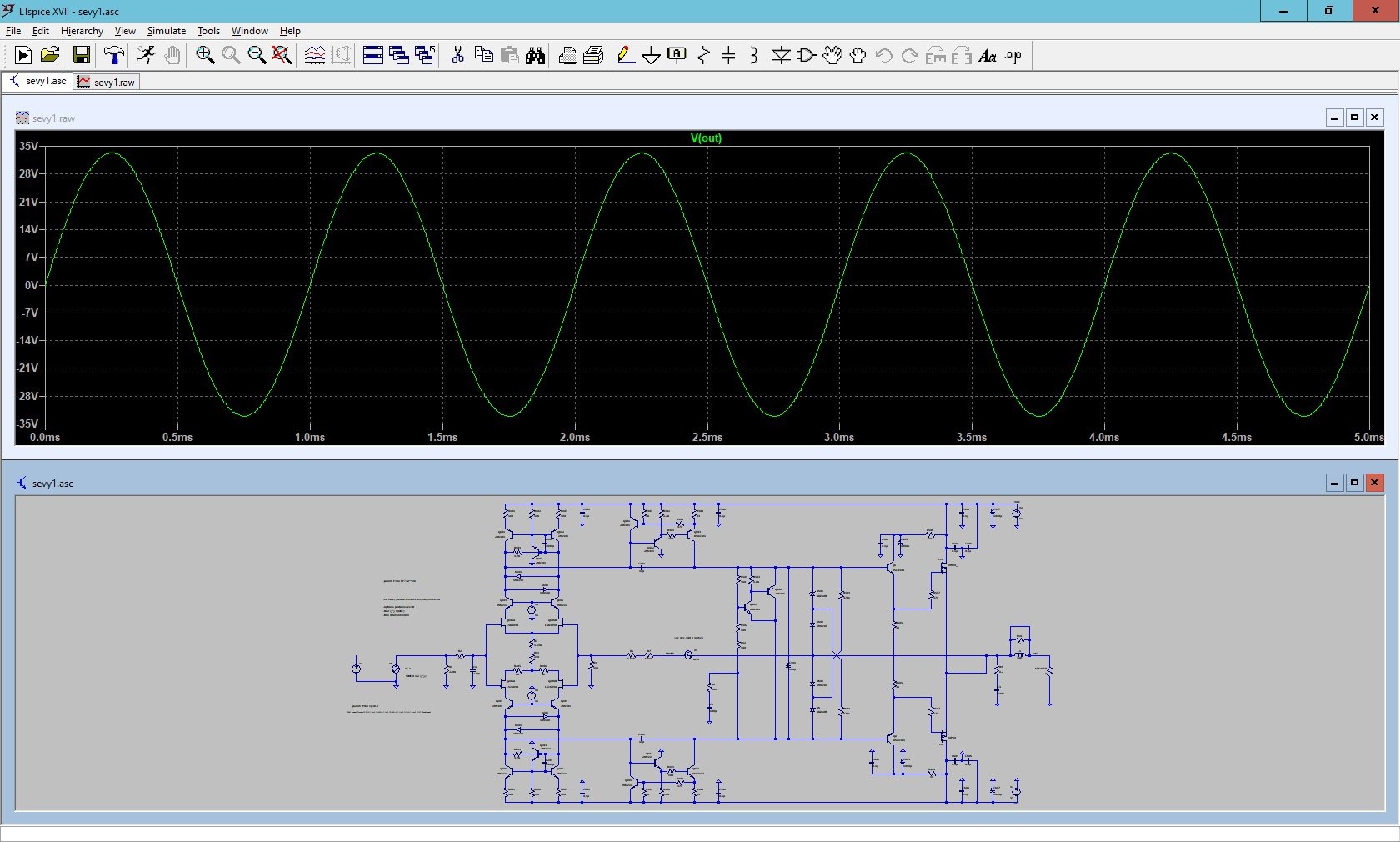
Task: Click the sevy1.raw window title text
Action: coord(53,118)
